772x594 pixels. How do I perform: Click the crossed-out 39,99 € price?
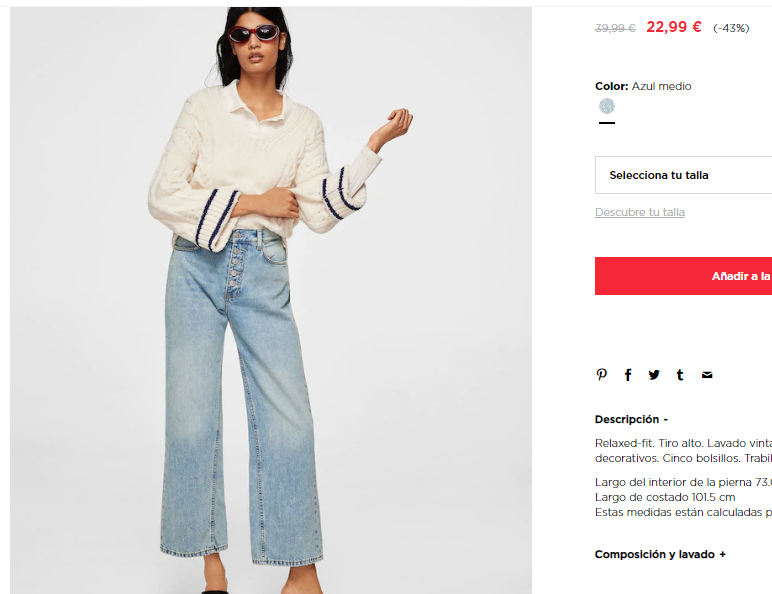pyautogui.click(x=615, y=28)
